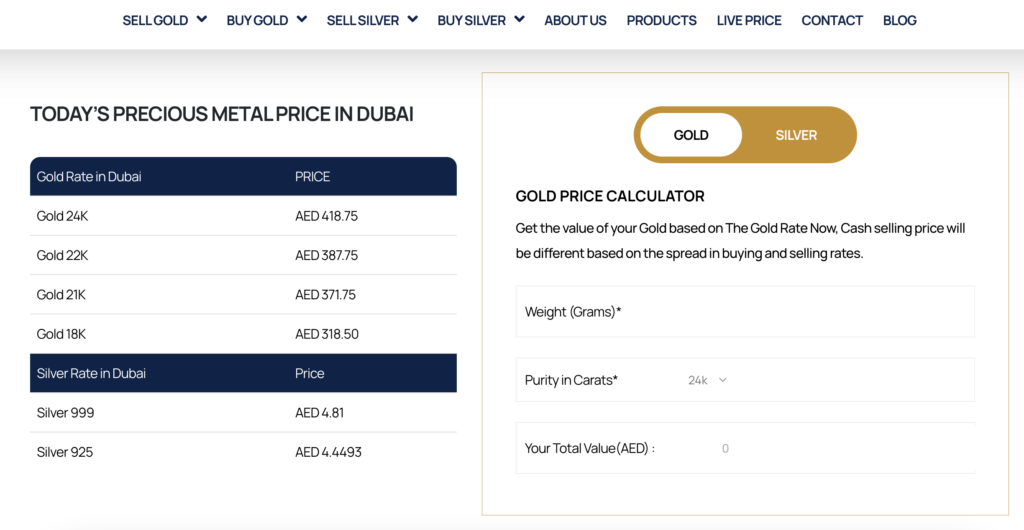The height and width of the screenshot is (530, 1024).
Task: Open the Buy Silver menu
Action: (472, 20)
